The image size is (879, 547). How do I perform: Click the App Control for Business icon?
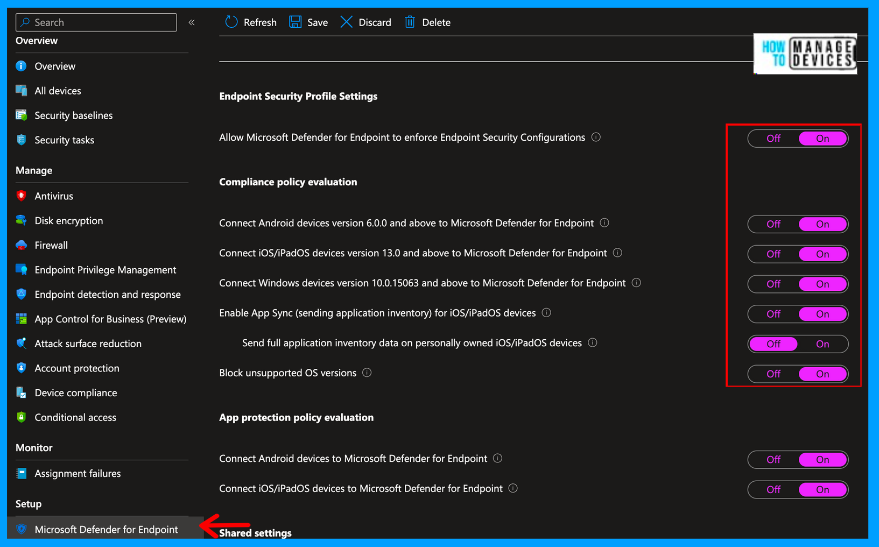pyautogui.click(x=21, y=319)
